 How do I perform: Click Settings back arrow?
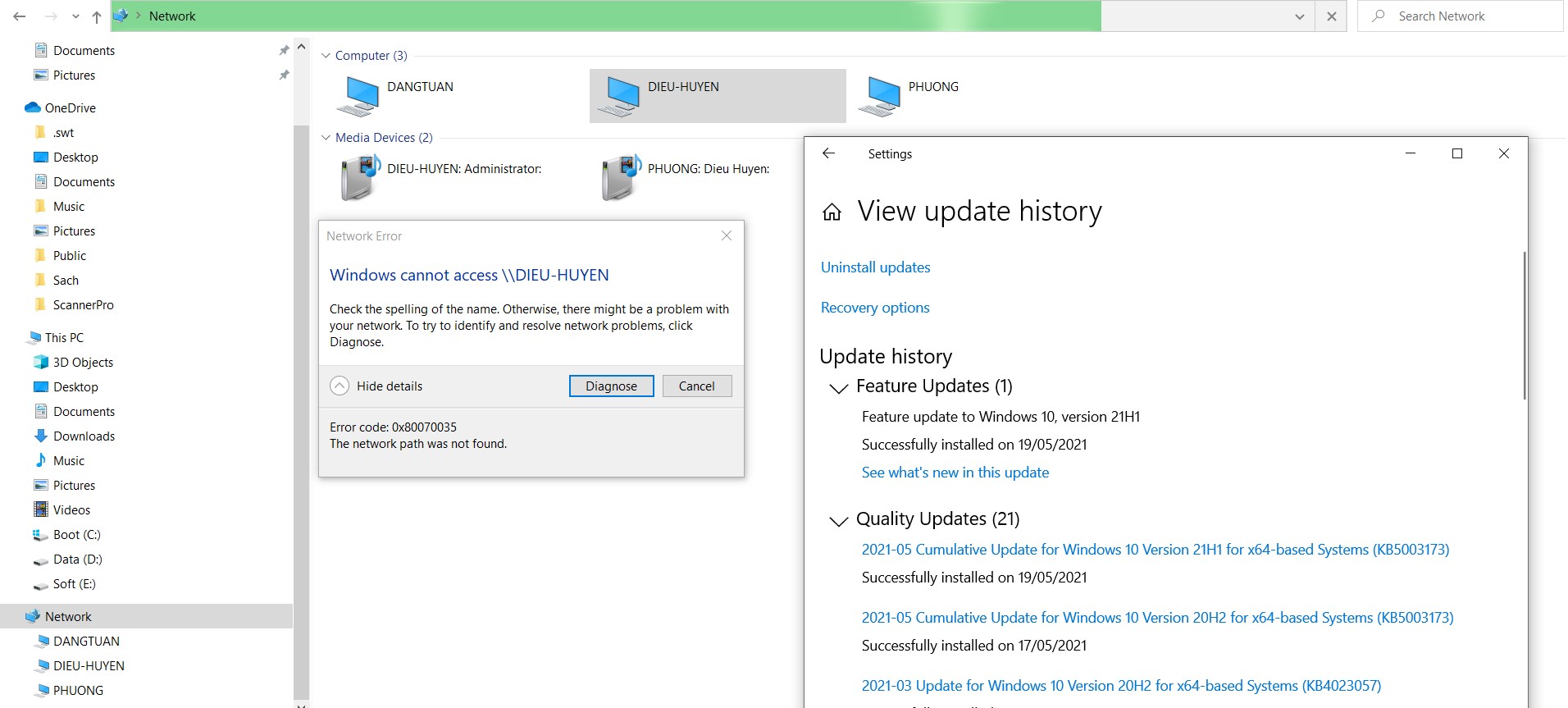click(829, 153)
